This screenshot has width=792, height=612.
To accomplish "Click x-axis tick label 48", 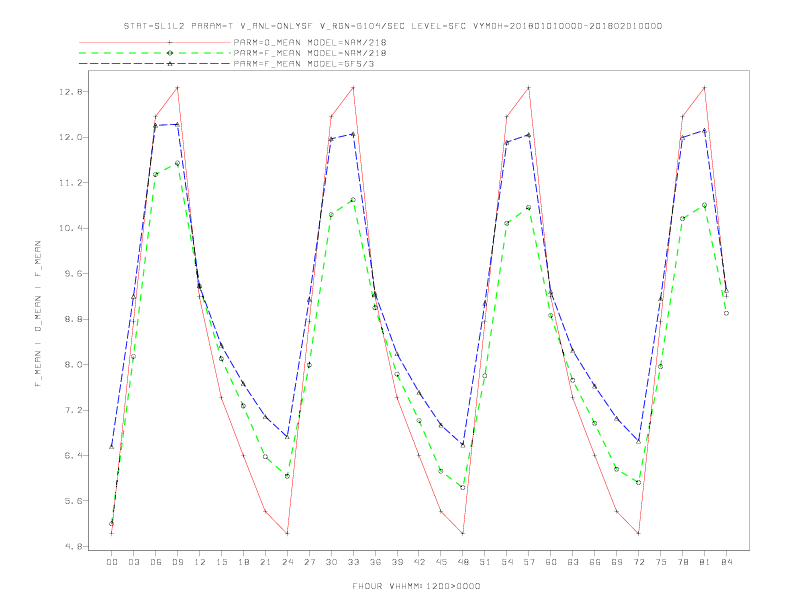I will pyautogui.click(x=463, y=562).
